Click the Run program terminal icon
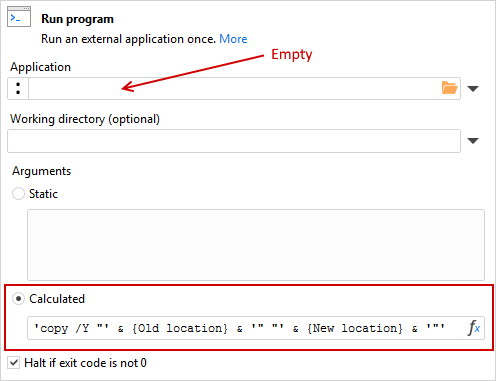The width and height of the screenshot is (496, 381). 19,16
